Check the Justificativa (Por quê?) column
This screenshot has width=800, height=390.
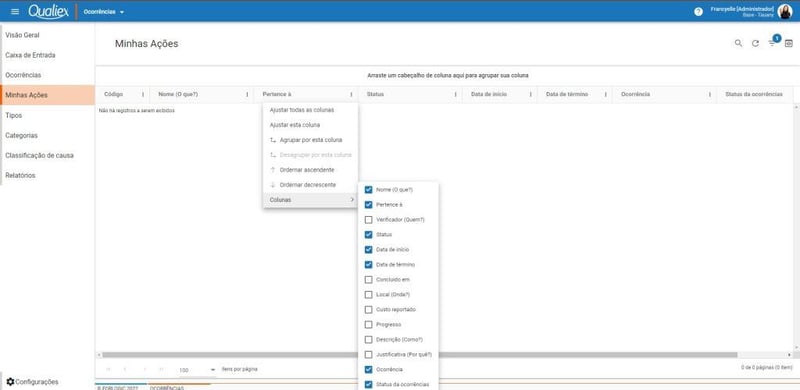[x=368, y=354]
